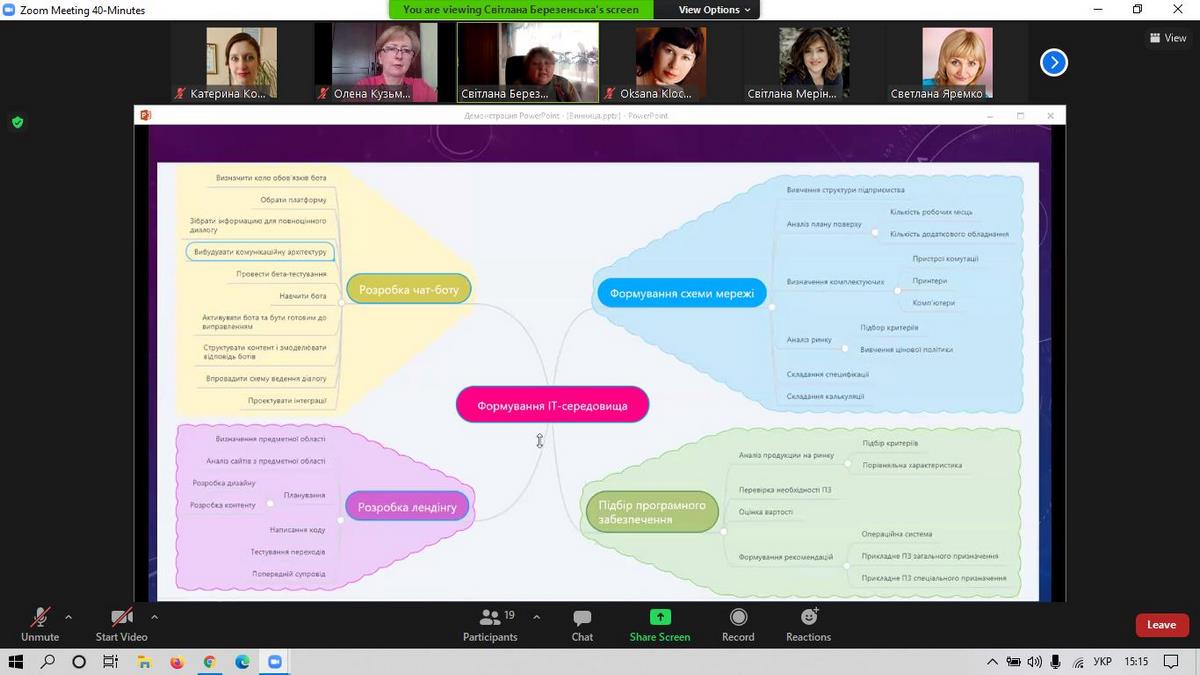The width and height of the screenshot is (1200, 675).
Task: Click the green Share Screen icon
Action: pyautogui.click(x=659, y=617)
